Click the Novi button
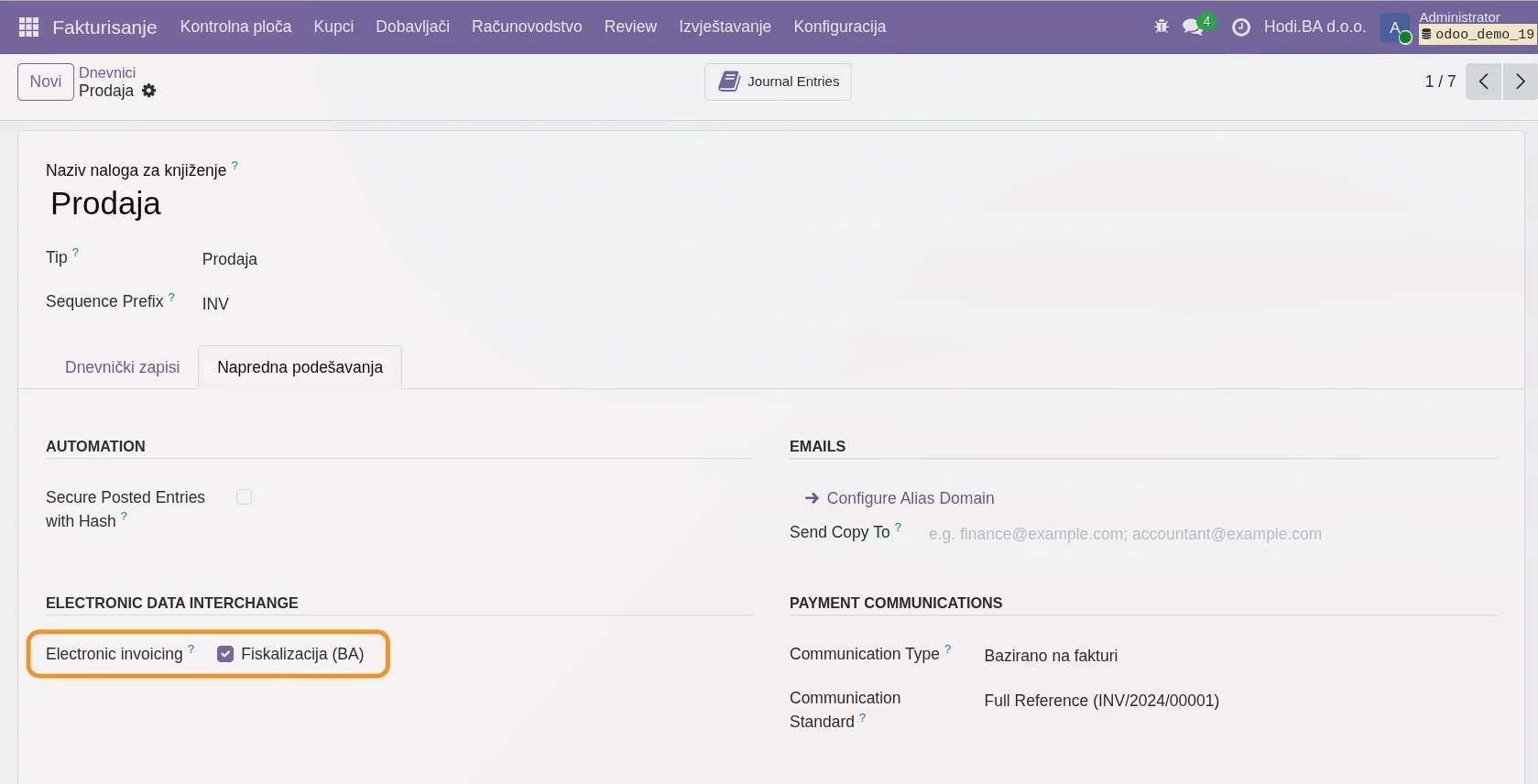Screen dimensions: 1538x784 [46, 82]
